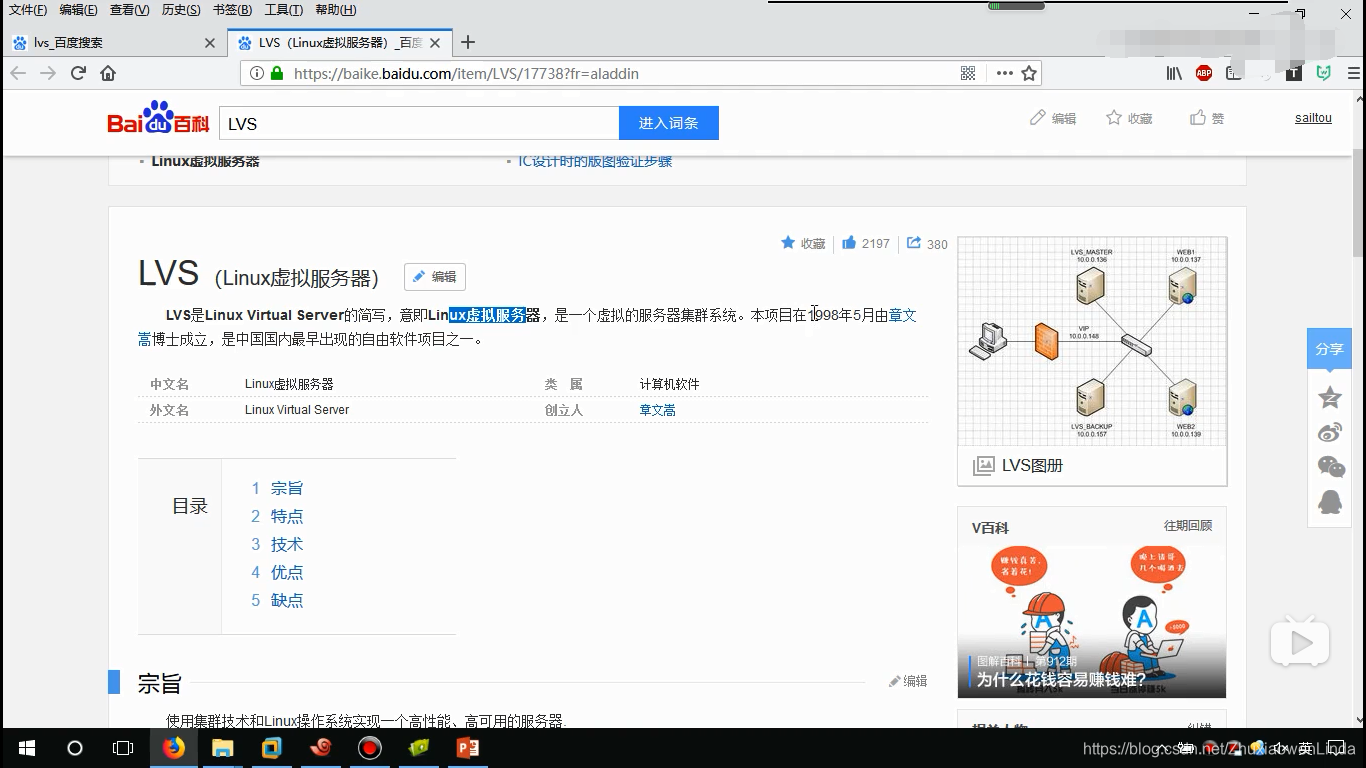Click the 往期回顾 link
The image size is (1366, 768).
1188,526
